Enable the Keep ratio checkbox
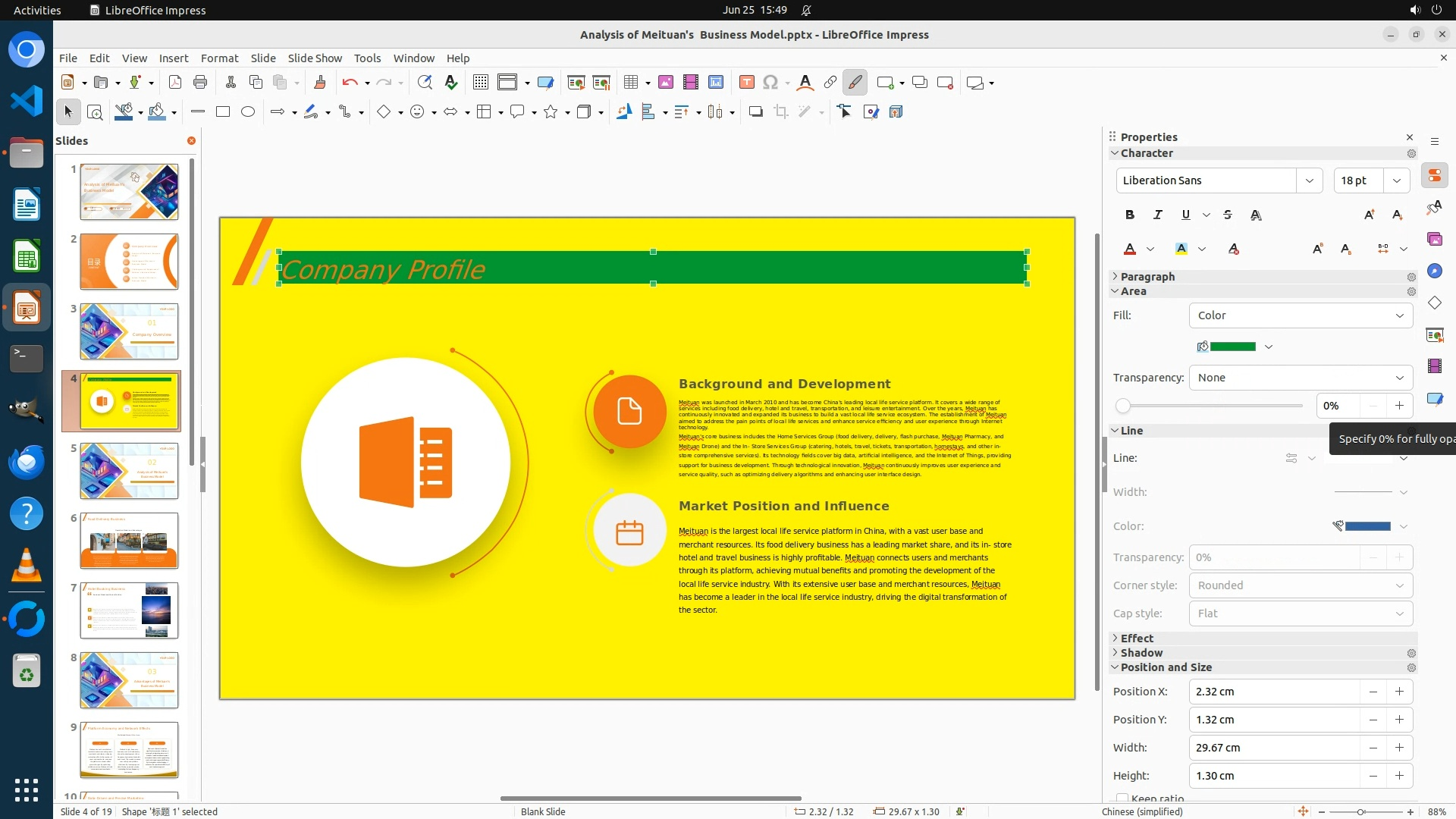 tap(1122, 798)
